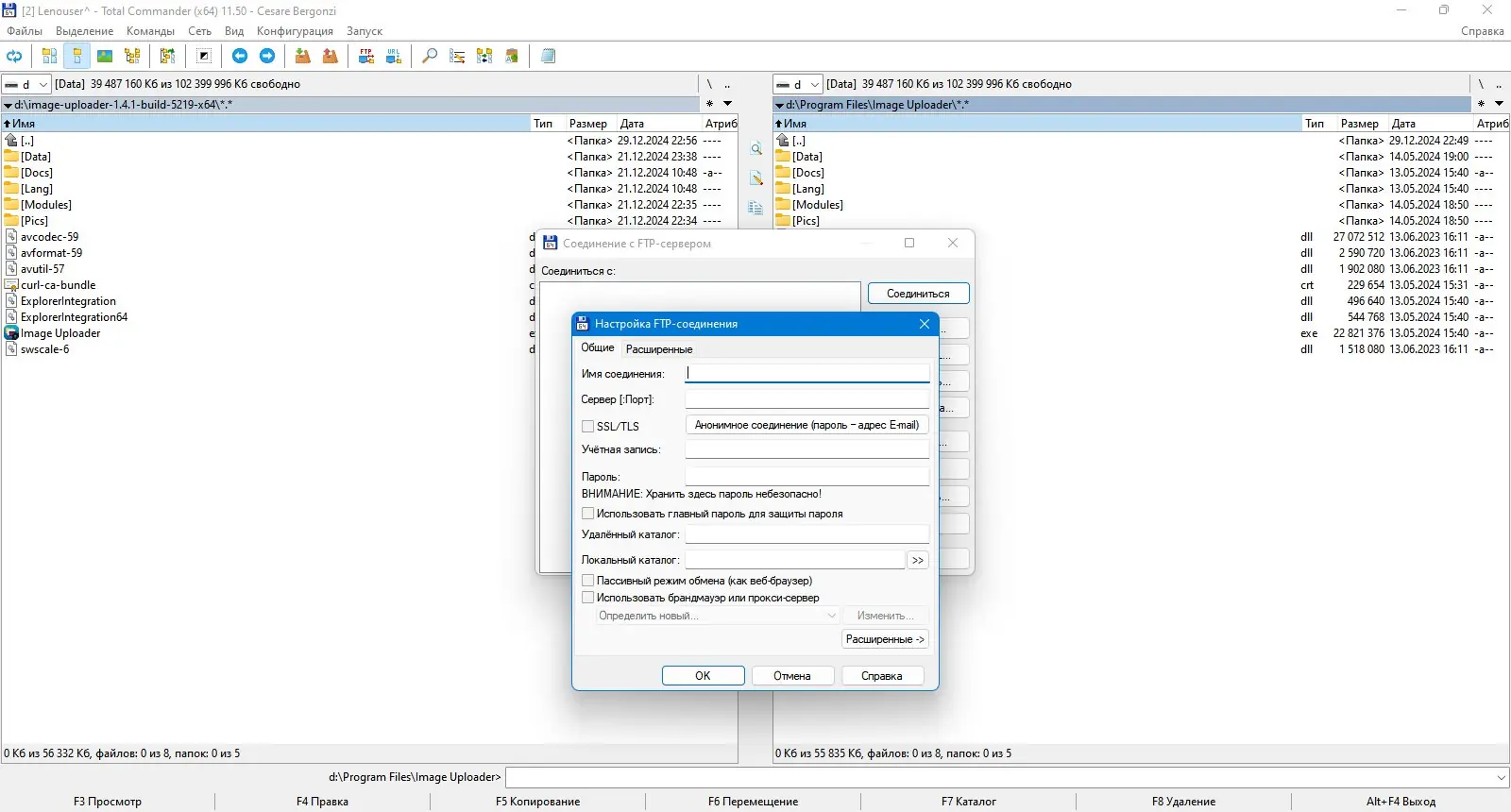
Task: Select the Общие tab in FTP settings
Action: coord(597,347)
